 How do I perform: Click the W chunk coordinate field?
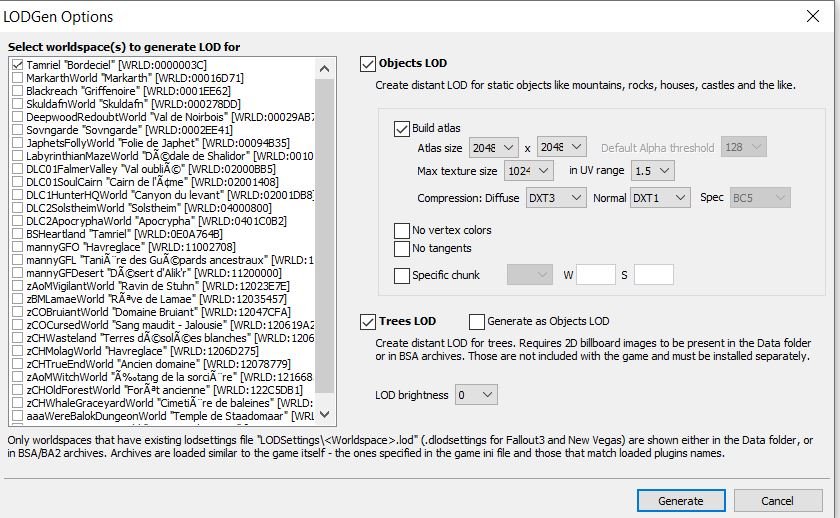[x=596, y=275]
